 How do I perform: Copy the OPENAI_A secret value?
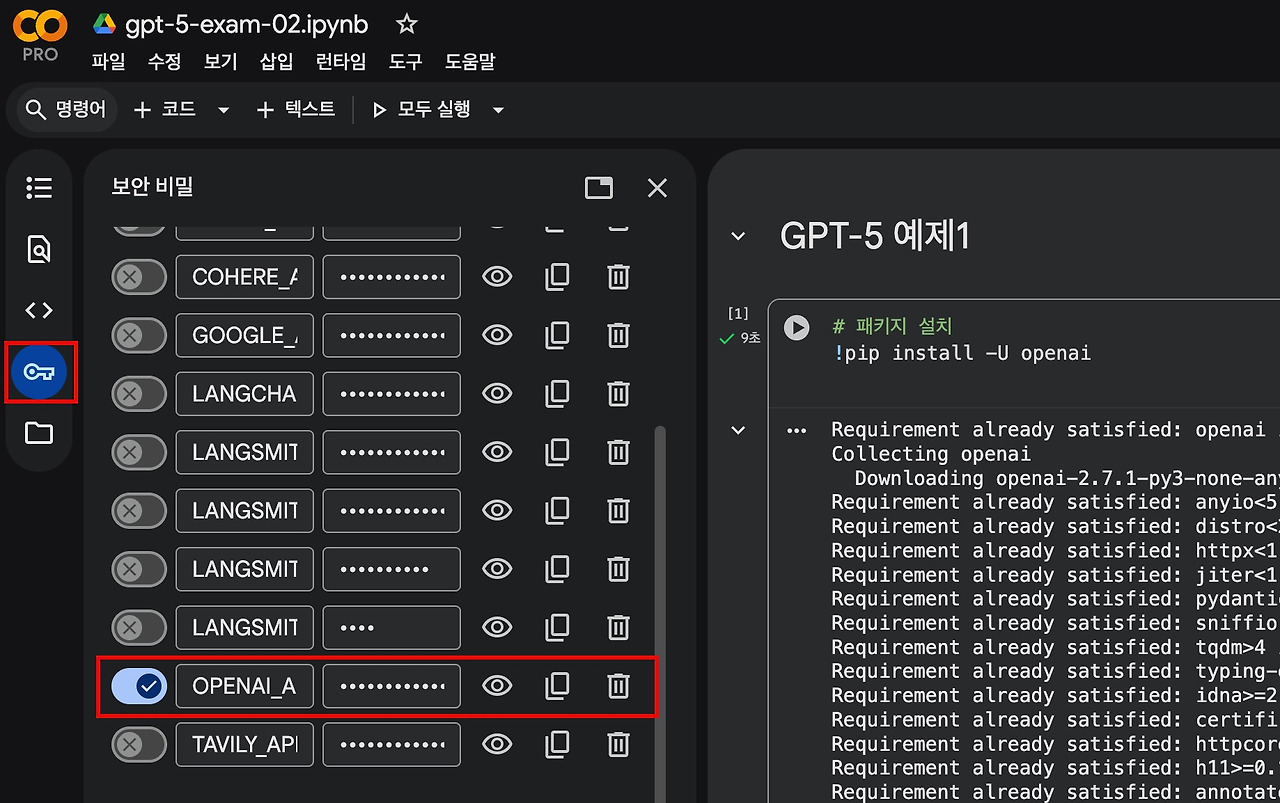[x=557, y=685]
